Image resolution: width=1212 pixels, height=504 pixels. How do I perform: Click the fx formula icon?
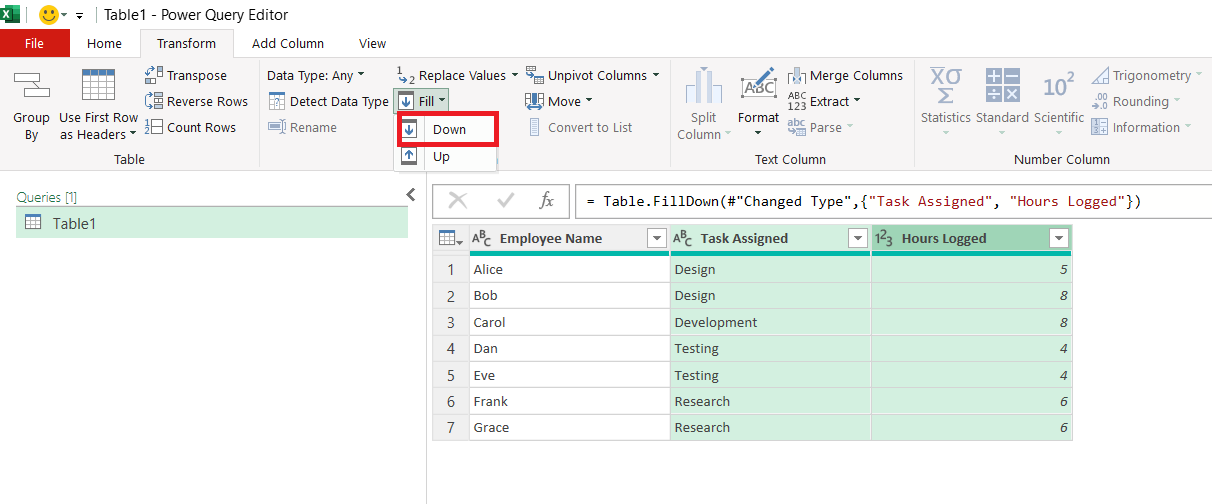(547, 201)
